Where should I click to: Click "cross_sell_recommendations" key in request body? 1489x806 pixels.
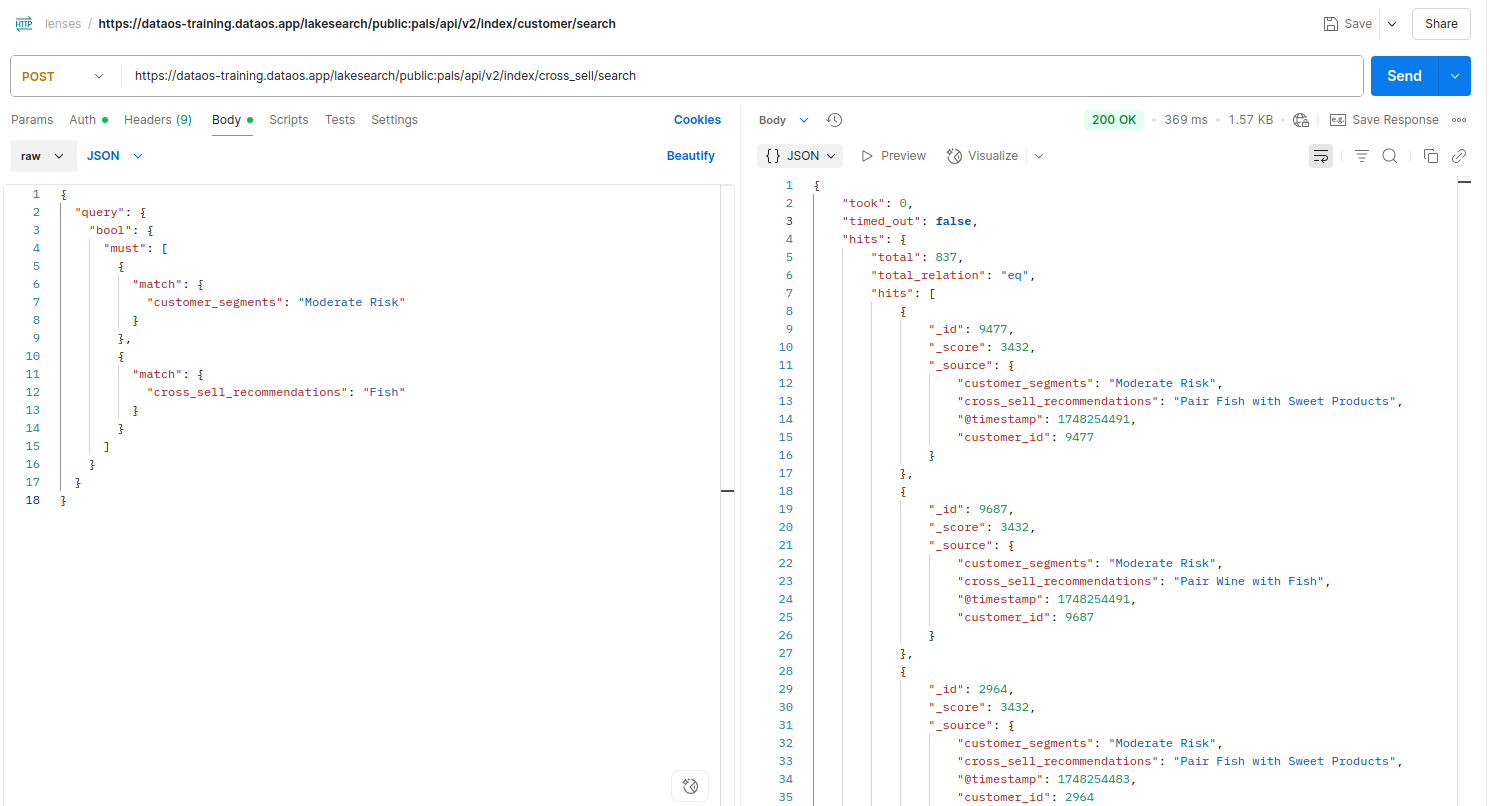click(247, 392)
